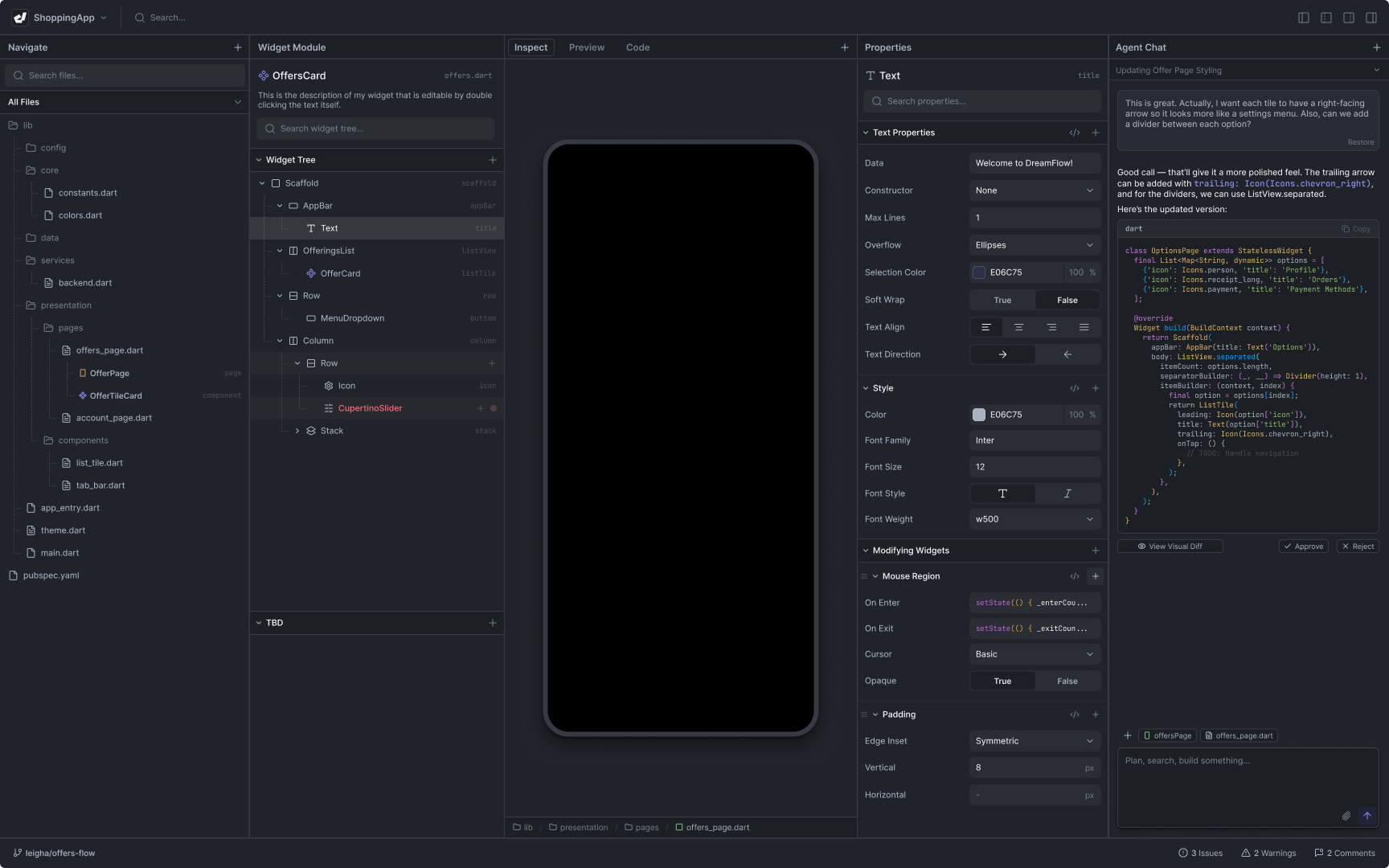Image resolution: width=1389 pixels, height=868 pixels.
Task: View 3 Issues in status bar
Action: coord(1201,853)
